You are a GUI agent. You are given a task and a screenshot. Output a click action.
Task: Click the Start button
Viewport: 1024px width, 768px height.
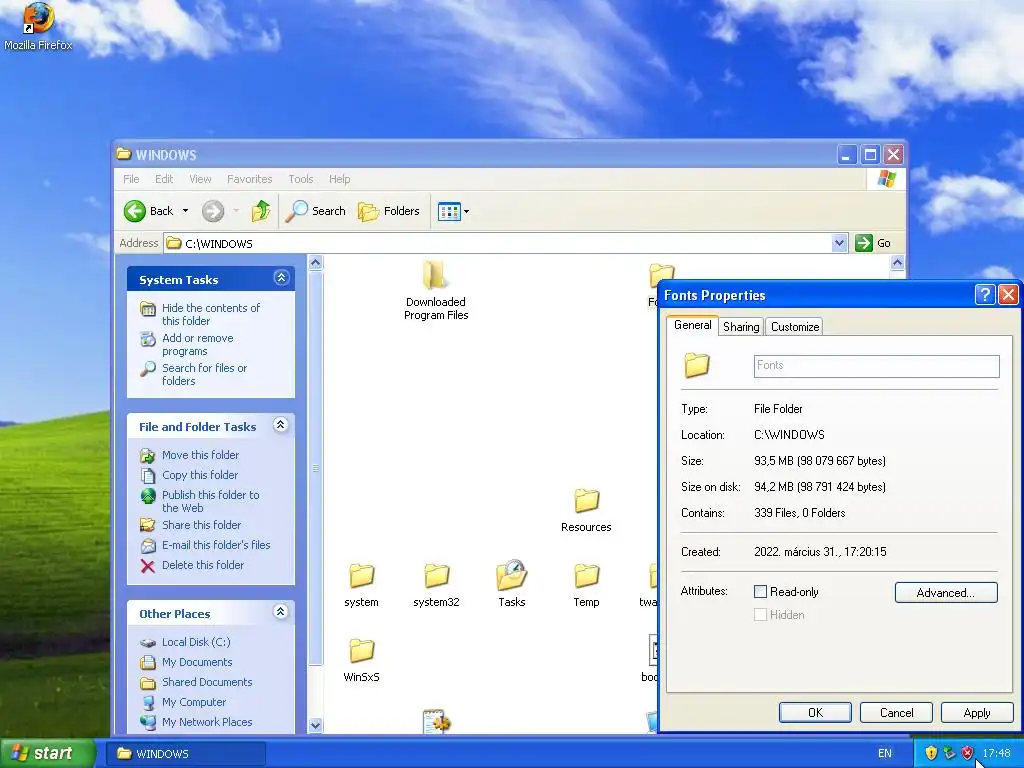click(x=48, y=753)
